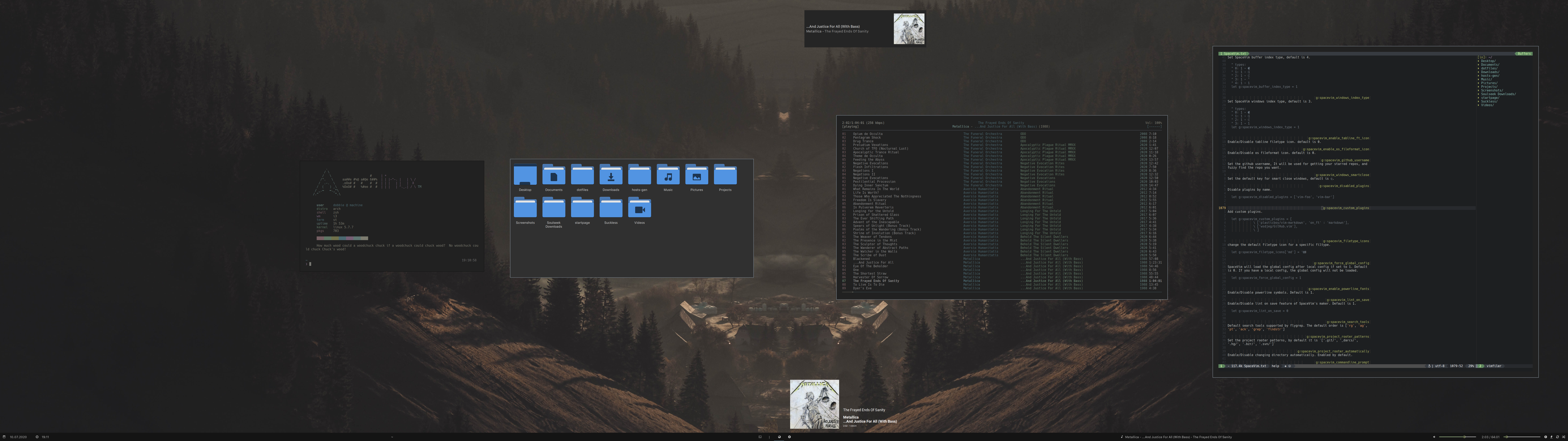Click the g:spacevim_lint_on_save help tag
This screenshot has height=441, width=1568.
[1348, 300]
